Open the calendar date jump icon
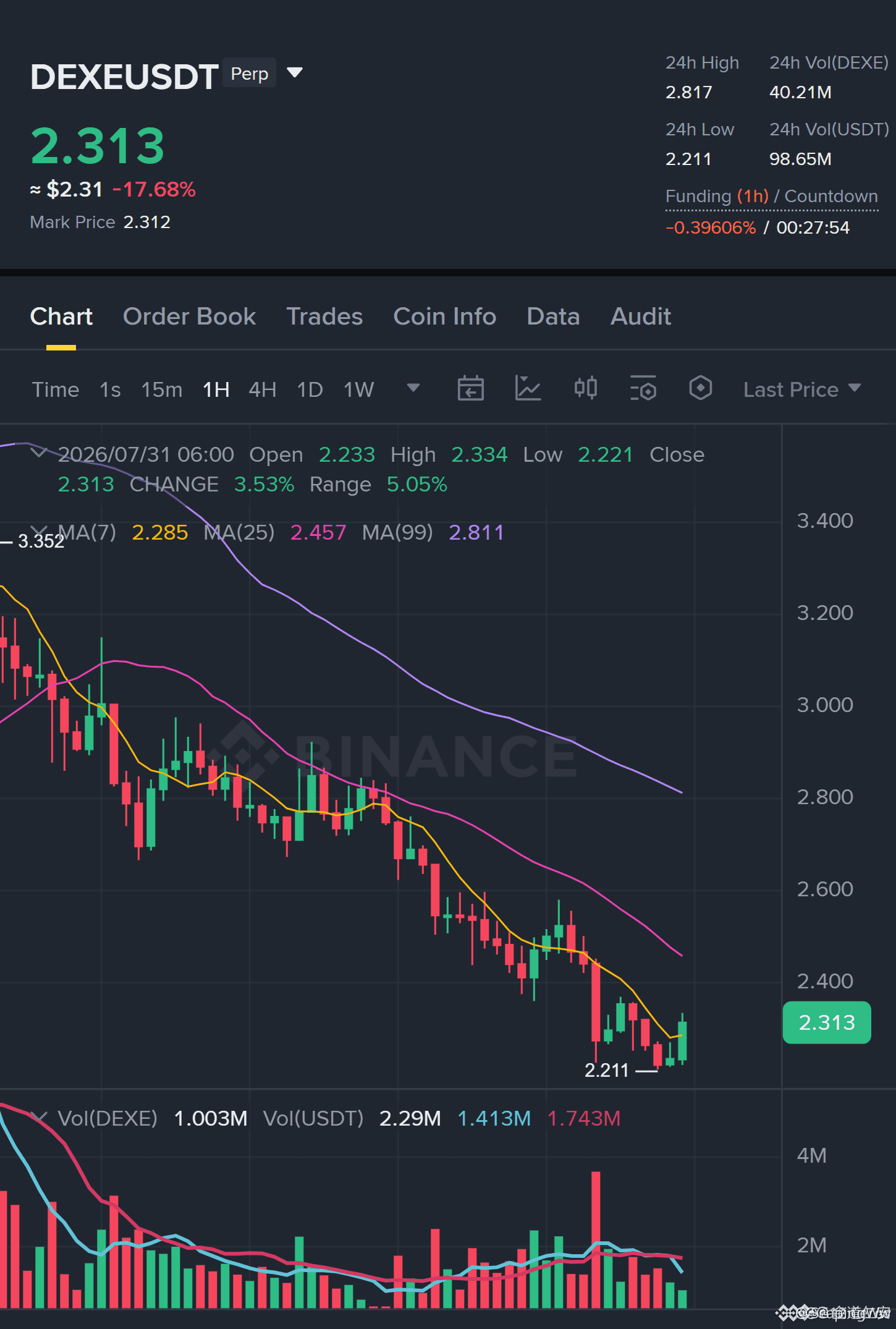 [x=470, y=389]
